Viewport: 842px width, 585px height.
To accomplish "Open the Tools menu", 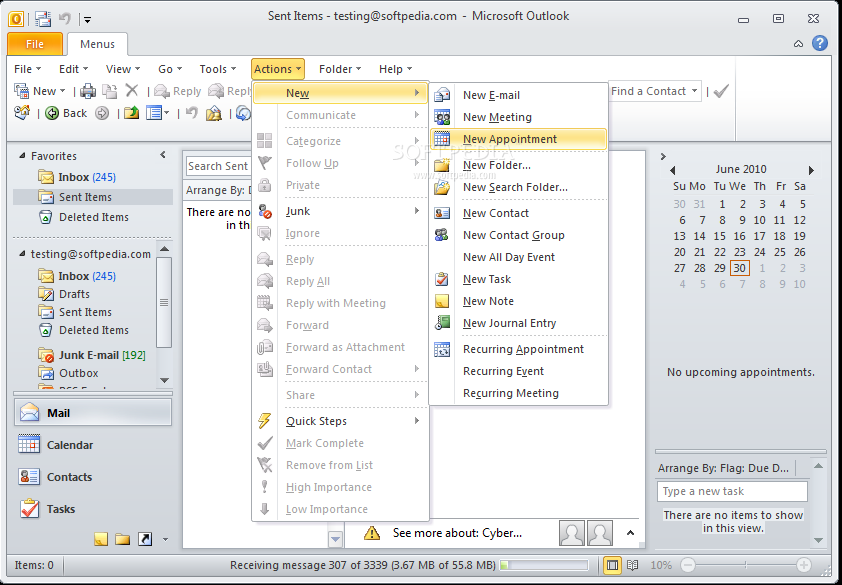I will (x=217, y=69).
